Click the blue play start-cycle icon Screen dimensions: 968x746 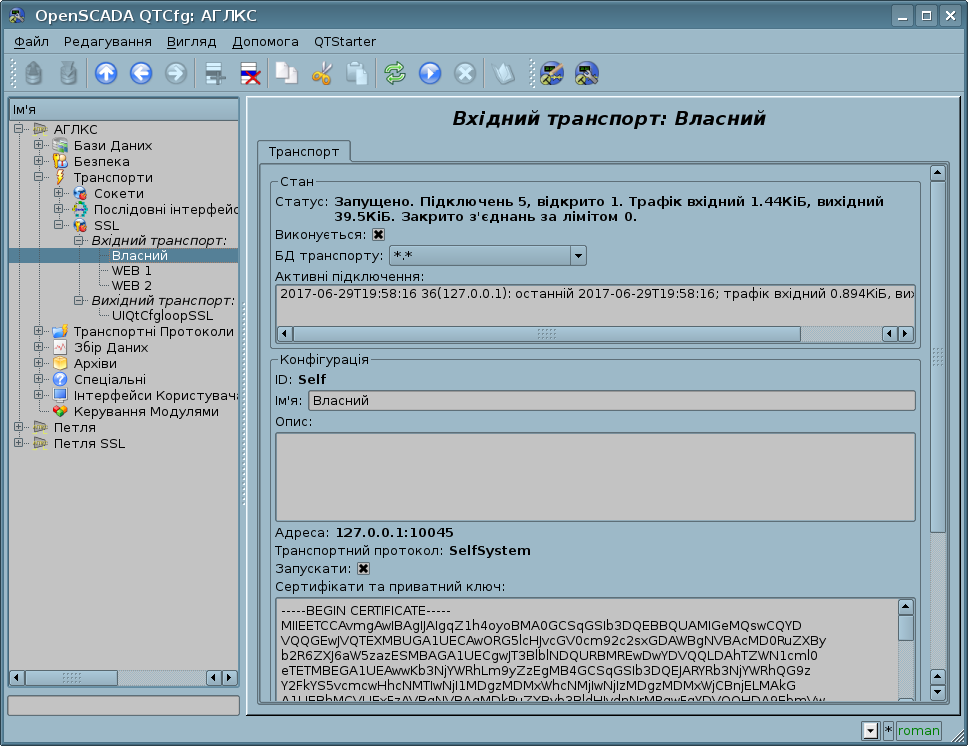pos(429,73)
